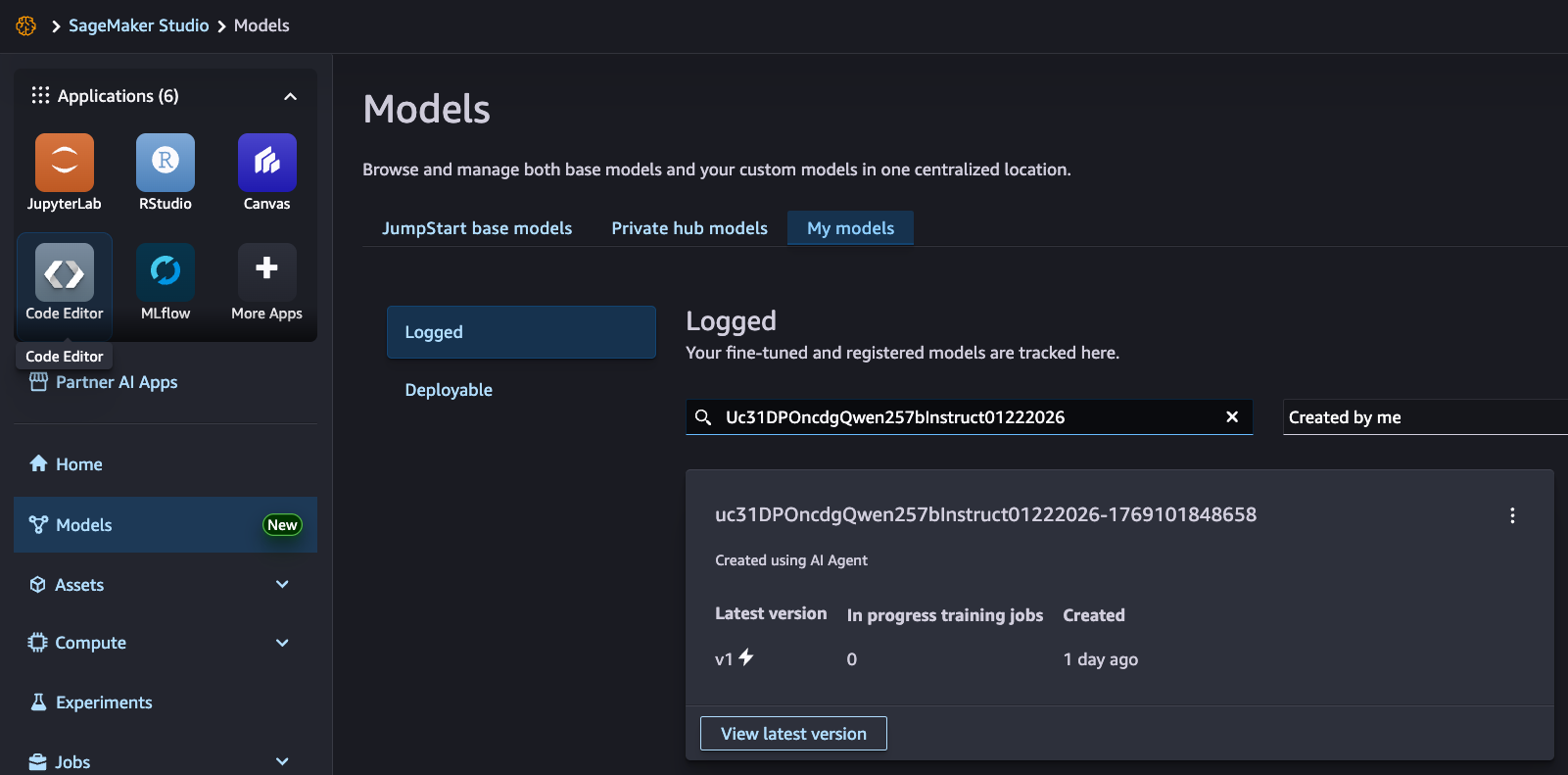
Task: Click the SageMaker logo icon in breadcrumb
Action: pos(26,25)
